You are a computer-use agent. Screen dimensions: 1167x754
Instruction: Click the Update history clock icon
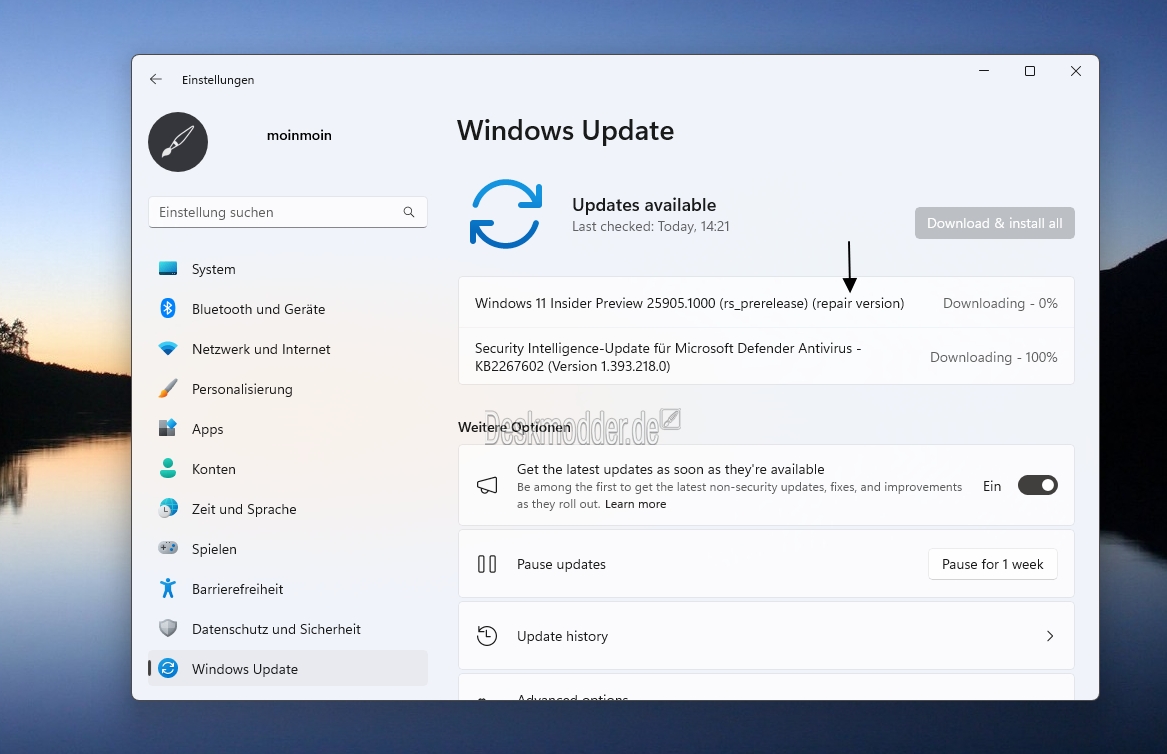[487, 636]
